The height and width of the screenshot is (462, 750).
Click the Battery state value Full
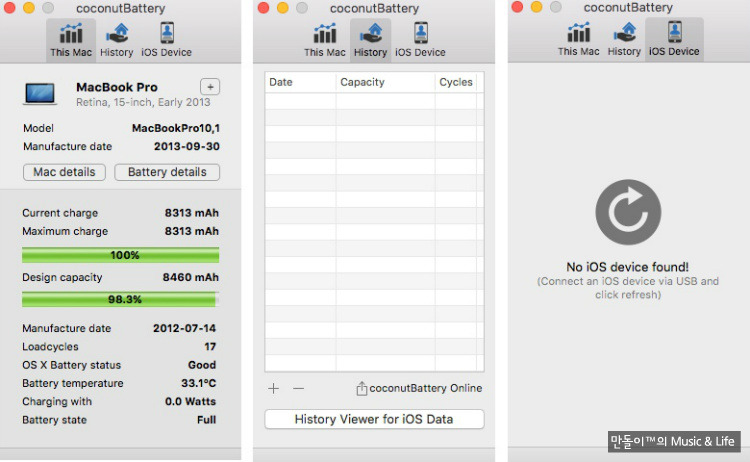[x=207, y=420]
